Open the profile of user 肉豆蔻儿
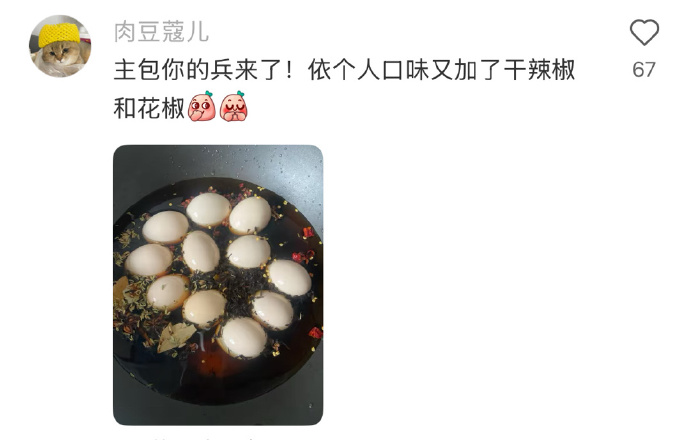 point(161,32)
